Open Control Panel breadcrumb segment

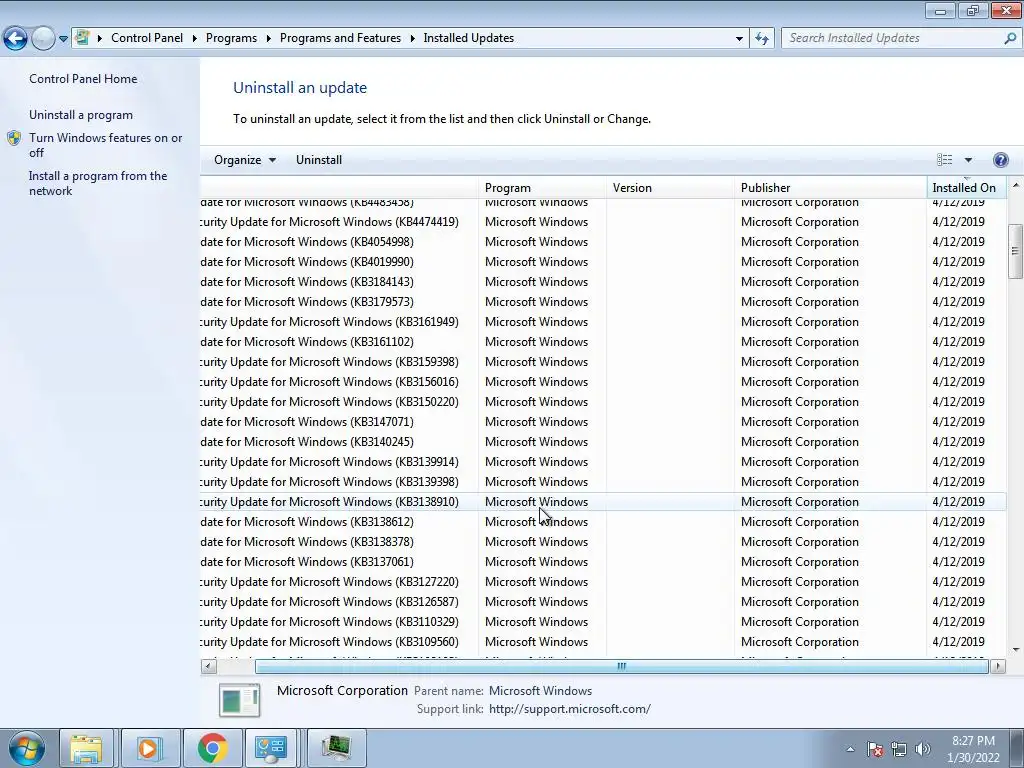click(147, 38)
